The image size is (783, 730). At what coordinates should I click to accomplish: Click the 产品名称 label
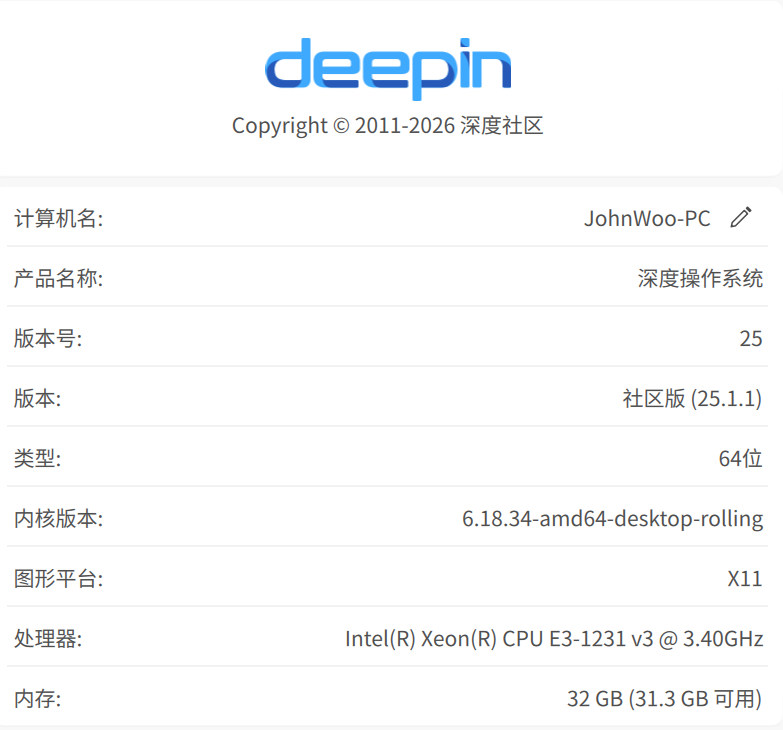pos(58,279)
